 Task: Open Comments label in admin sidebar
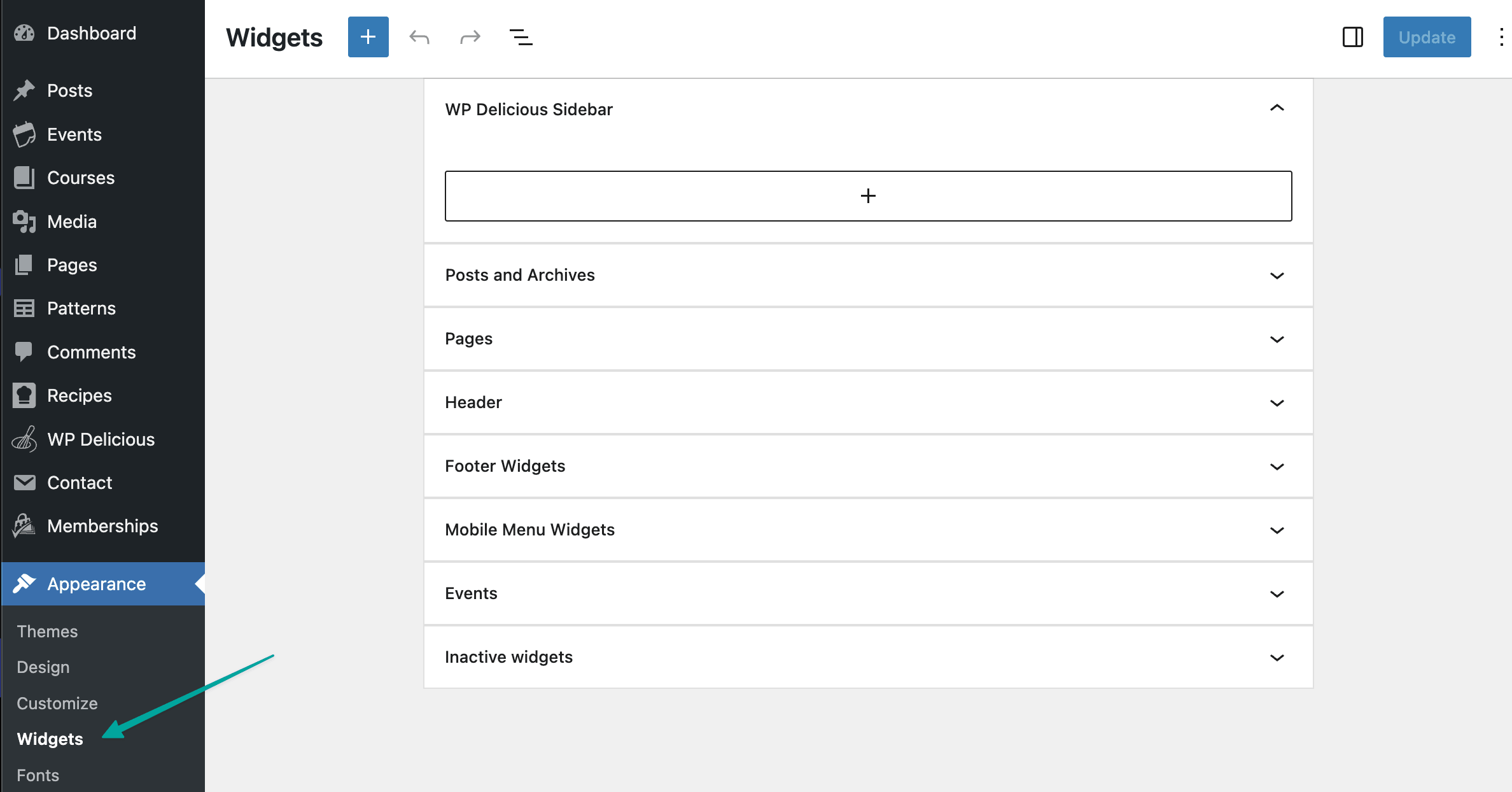point(92,352)
